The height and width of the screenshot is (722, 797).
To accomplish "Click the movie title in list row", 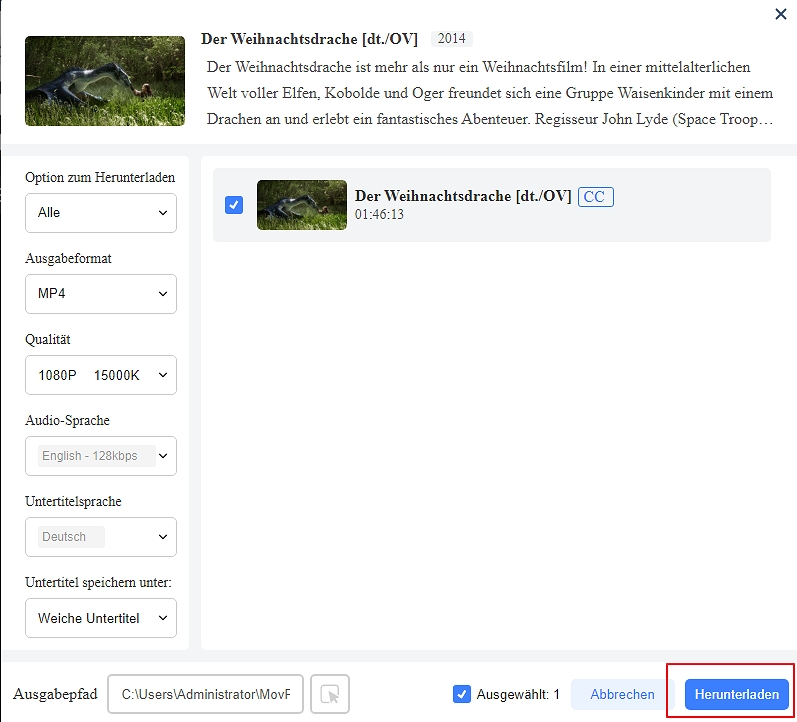I will coord(463,196).
